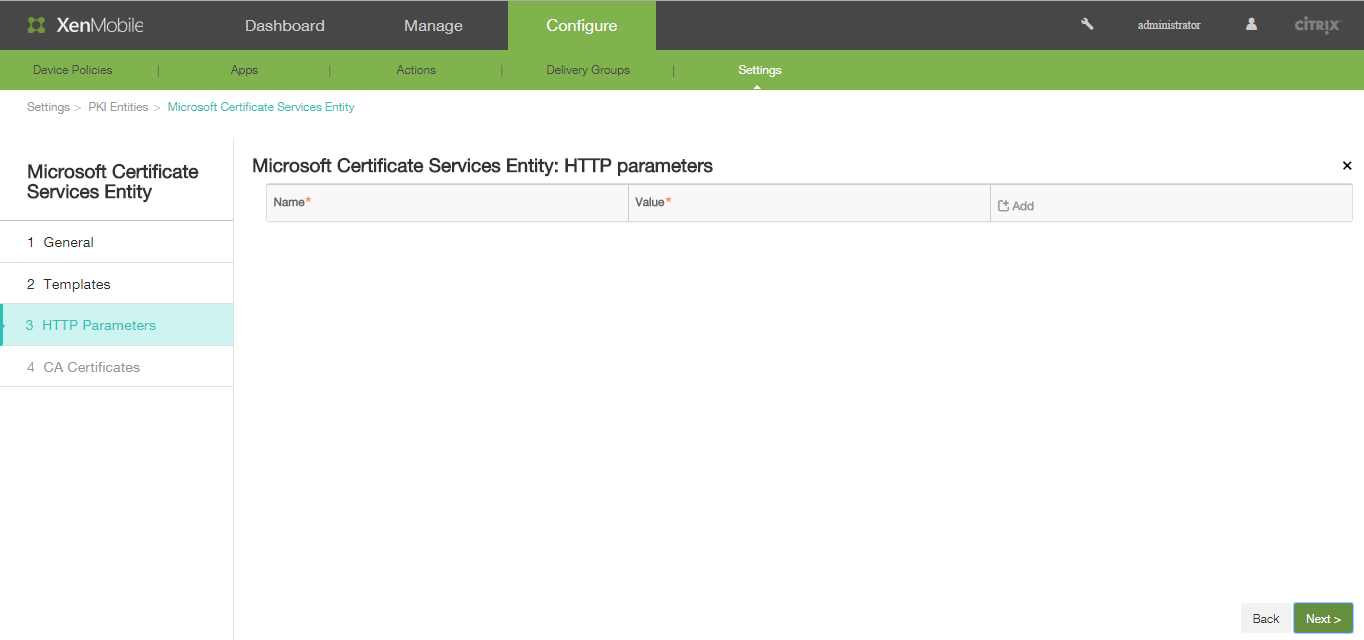Go back to PKI Entities breadcrumb

118,107
